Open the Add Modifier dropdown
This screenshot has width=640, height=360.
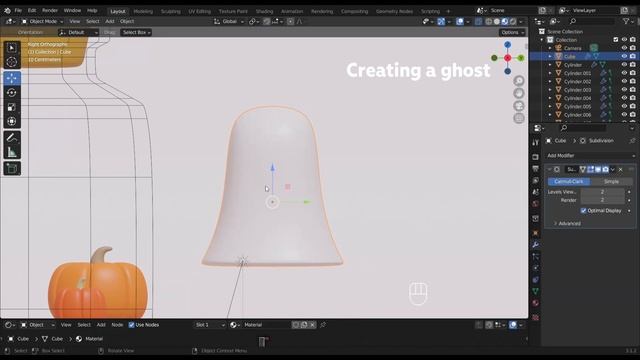tap(590, 156)
